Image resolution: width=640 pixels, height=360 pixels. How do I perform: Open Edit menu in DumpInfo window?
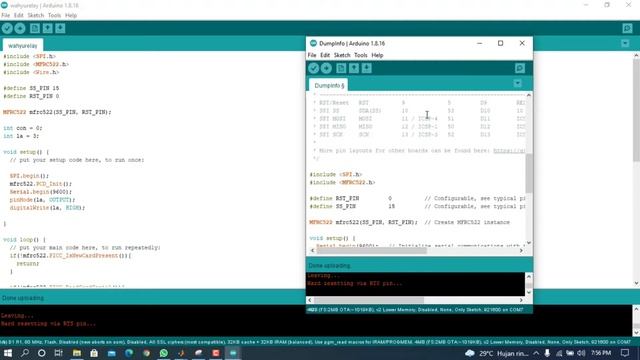pos(325,55)
